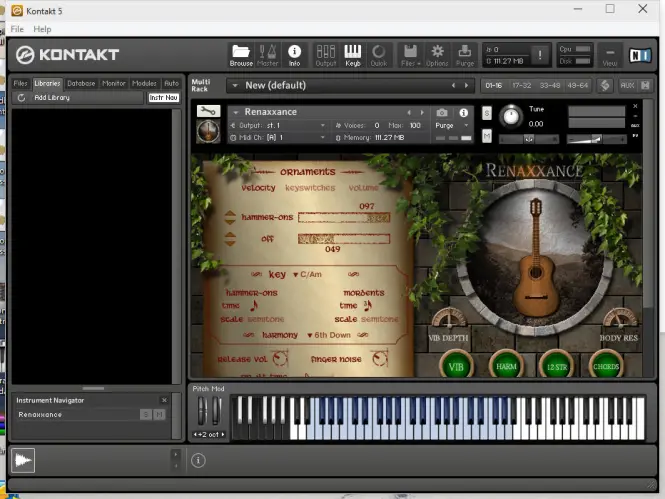Viewport: 665px width, 499px height.
Task: Step the hammer-ons ornament selector arrows
Action: click(230, 217)
